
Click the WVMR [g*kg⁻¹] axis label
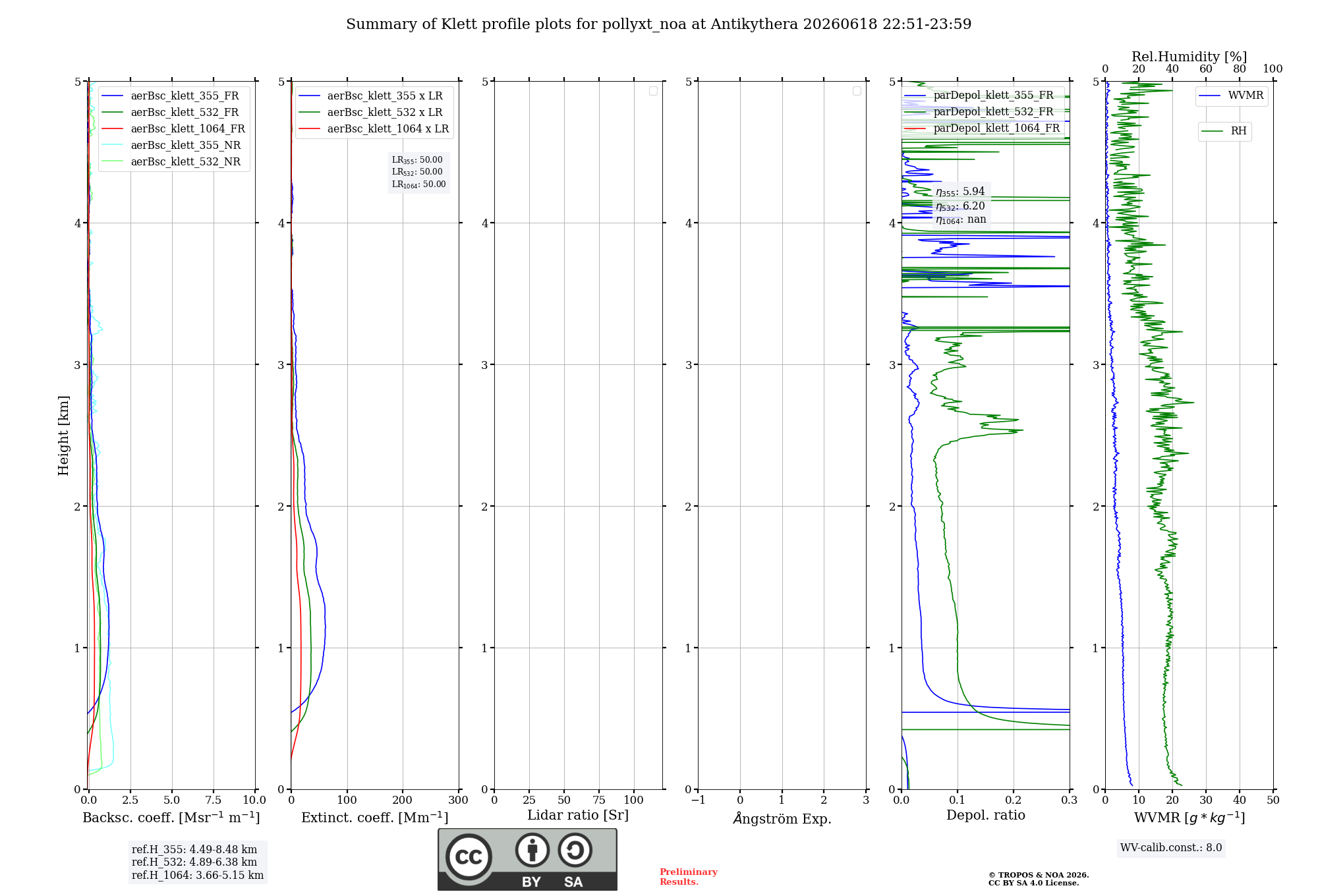(x=1189, y=818)
